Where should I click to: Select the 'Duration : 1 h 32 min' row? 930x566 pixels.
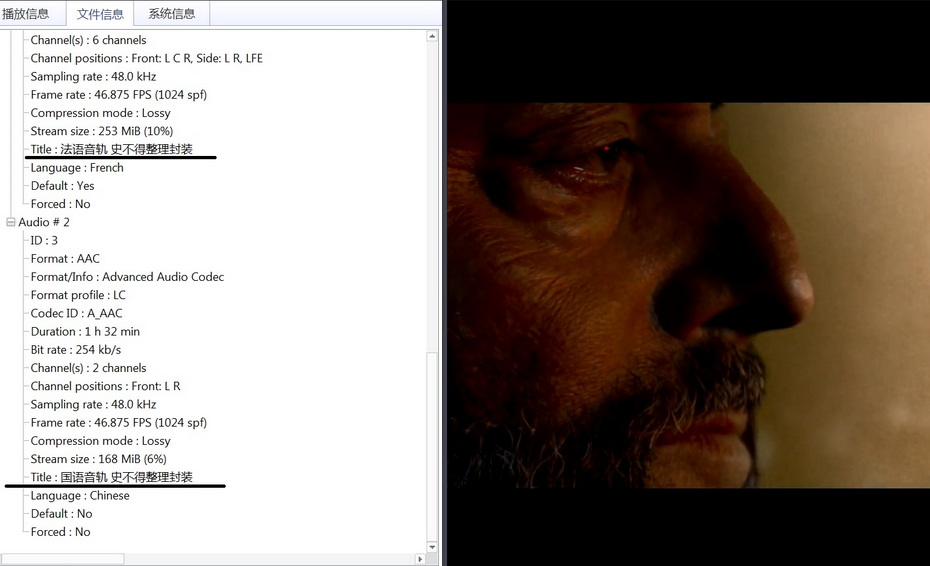tap(85, 331)
